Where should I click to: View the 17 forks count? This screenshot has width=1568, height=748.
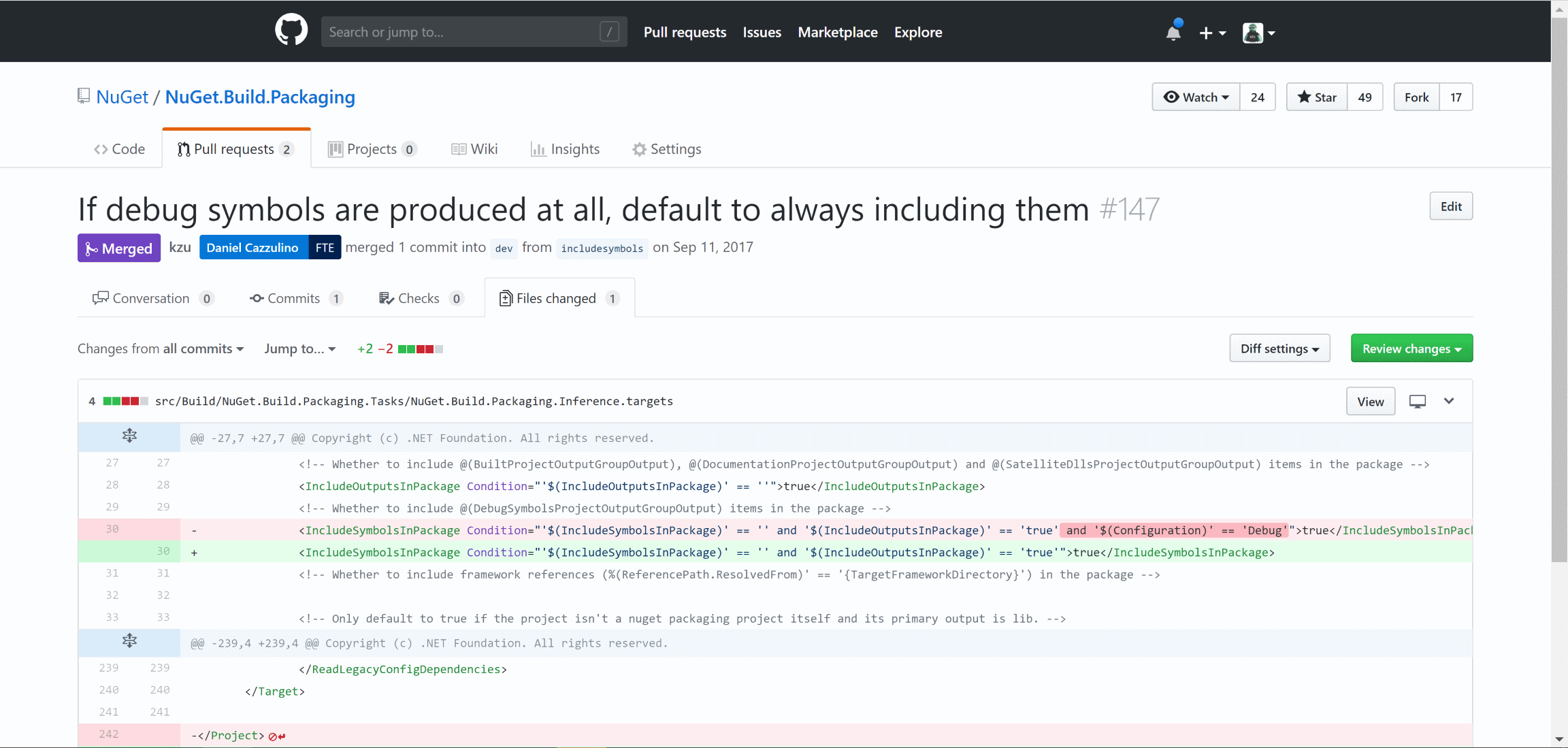click(x=1456, y=97)
